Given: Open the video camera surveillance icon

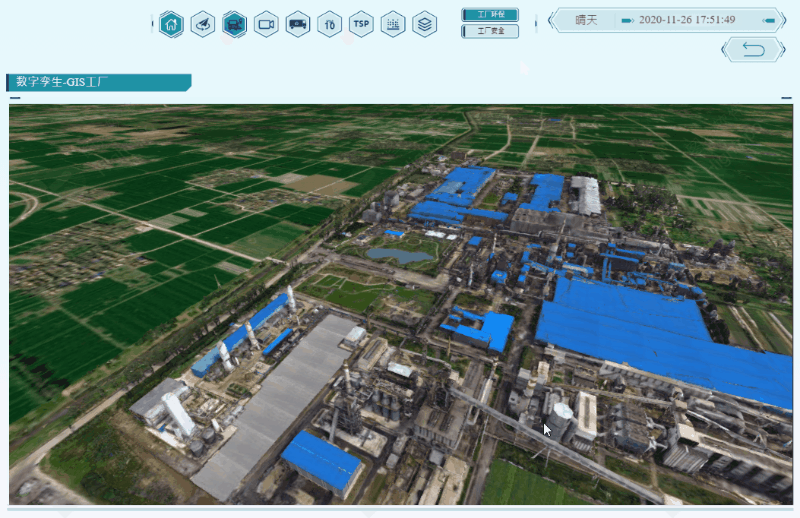Looking at the screenshot, I should tap(266, 24).
